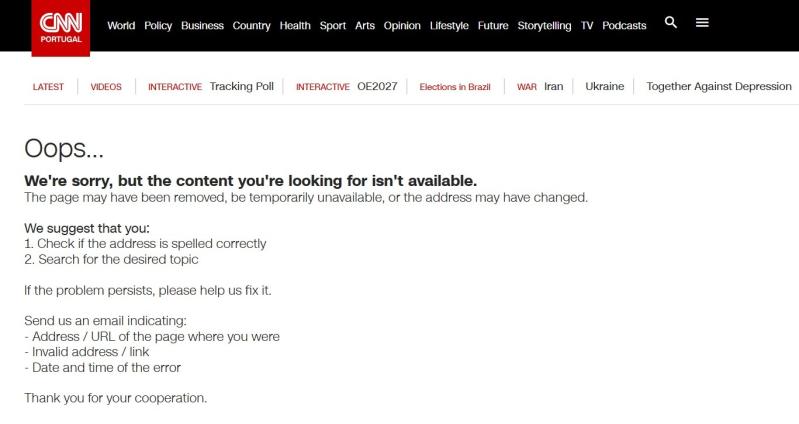Screen dimensions: 799x424
Task: Open the search magnifier icon
Action: point(671,22)
